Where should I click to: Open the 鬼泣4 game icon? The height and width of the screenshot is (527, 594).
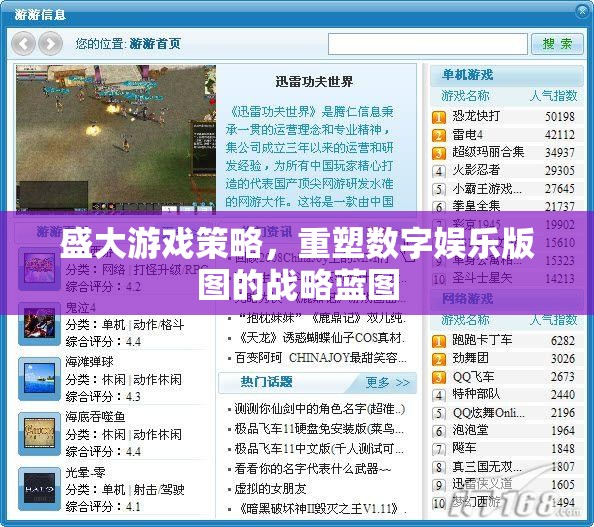coord(39,324)
